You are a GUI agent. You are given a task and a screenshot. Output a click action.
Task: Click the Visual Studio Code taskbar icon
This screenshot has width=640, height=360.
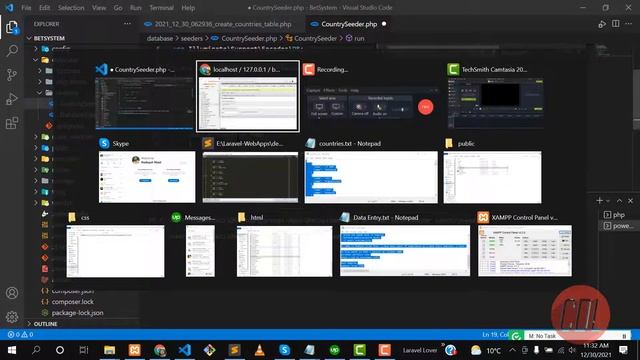pos(185,350)
